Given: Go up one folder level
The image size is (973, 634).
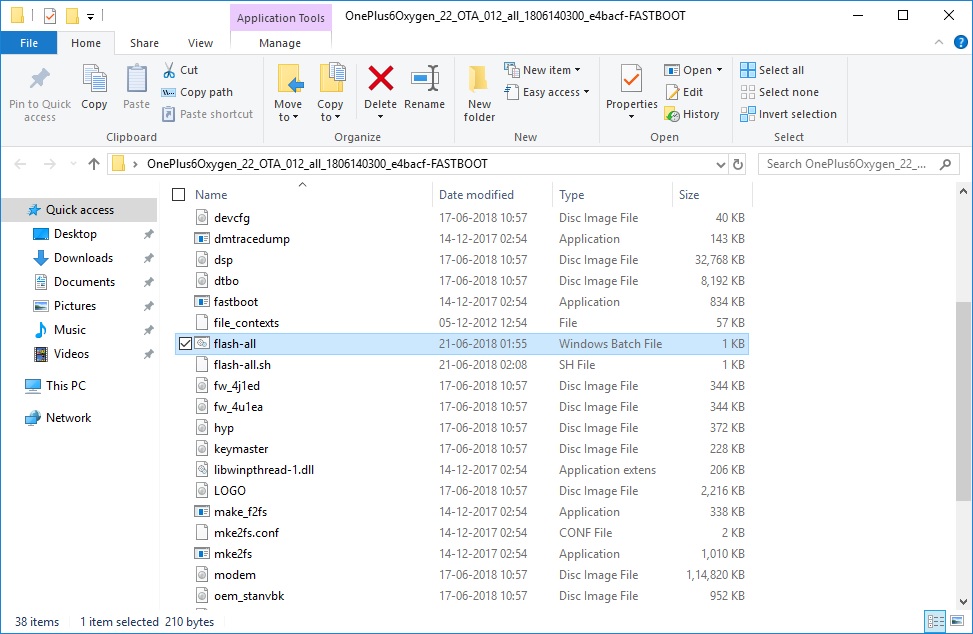Looking at the screenshot, I should (x=94, y=164).
